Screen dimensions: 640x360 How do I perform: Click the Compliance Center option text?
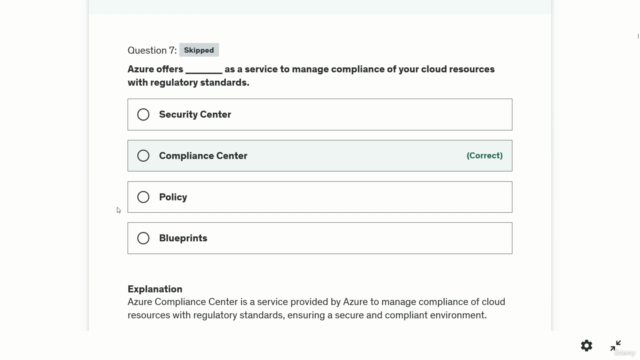pyautogui.click(x=203, y=156)
